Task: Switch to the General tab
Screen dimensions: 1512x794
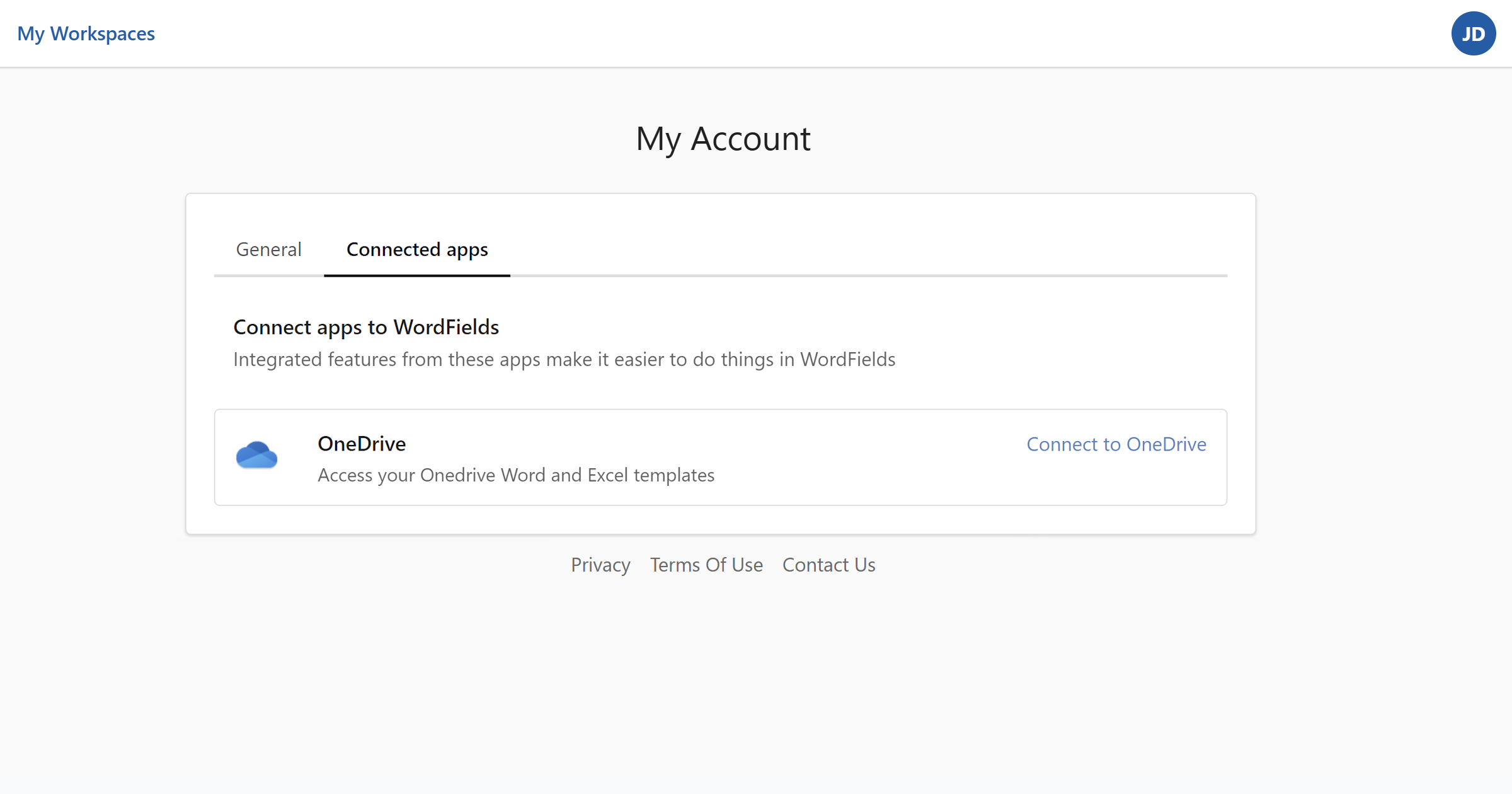Action: tap(269, 250)
